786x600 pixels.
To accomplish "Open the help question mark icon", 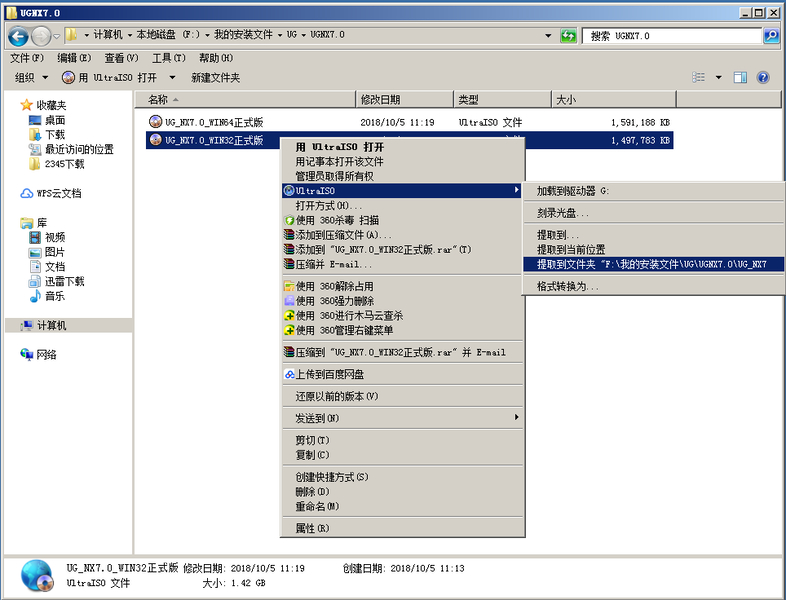I will coord(763,77).
